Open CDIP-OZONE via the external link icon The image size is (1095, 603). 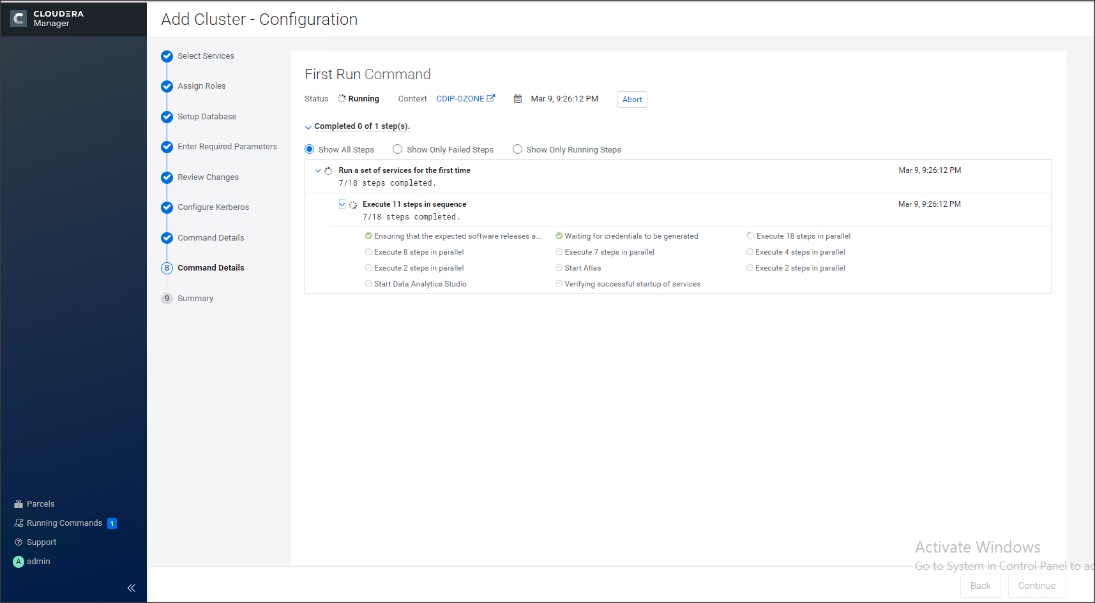click(489, 98)
